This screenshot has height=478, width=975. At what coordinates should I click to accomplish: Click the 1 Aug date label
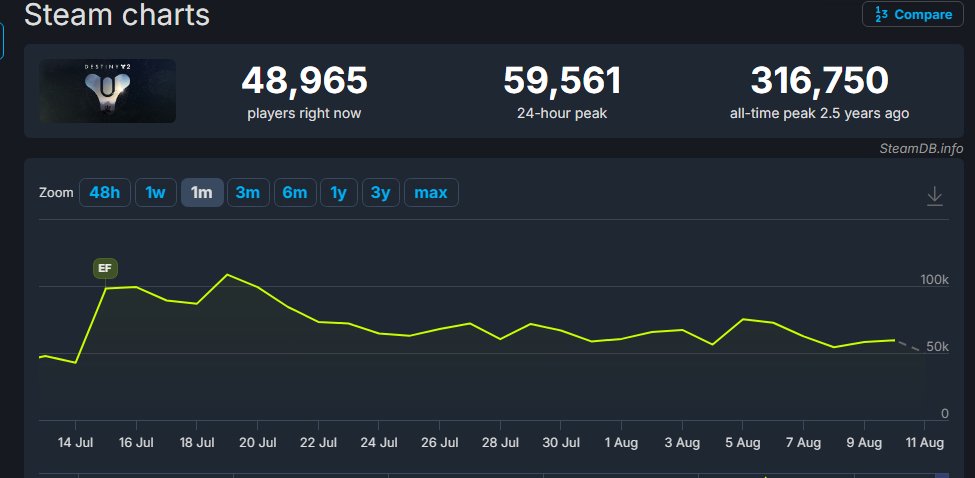click(x=621, y=443)
